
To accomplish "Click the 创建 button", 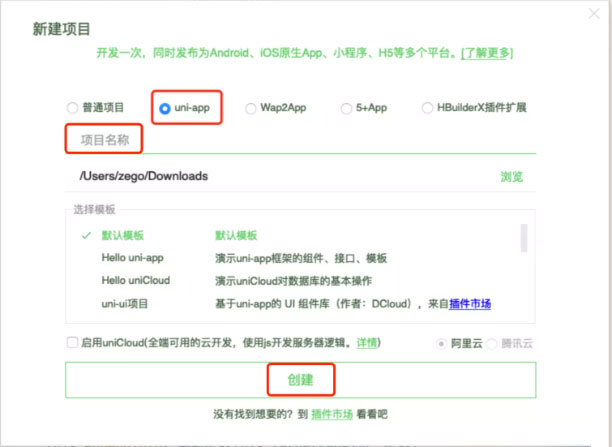I will [300, 380].
